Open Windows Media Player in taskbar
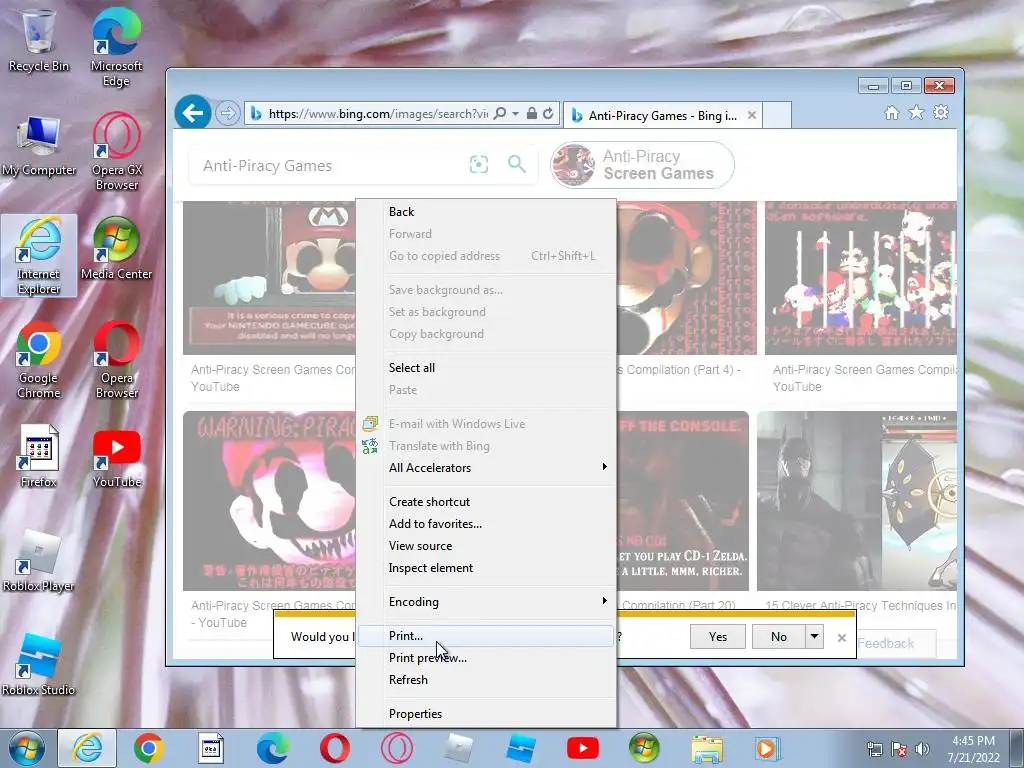This screenshot has height=768, width=1024. point(768,748)
